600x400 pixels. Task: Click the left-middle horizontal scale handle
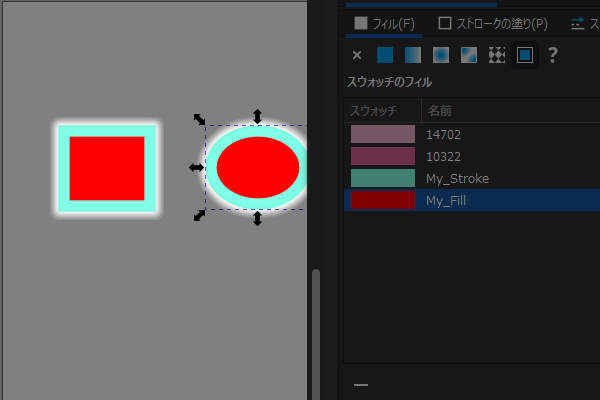pyautogui.click(x=196, y=167)
